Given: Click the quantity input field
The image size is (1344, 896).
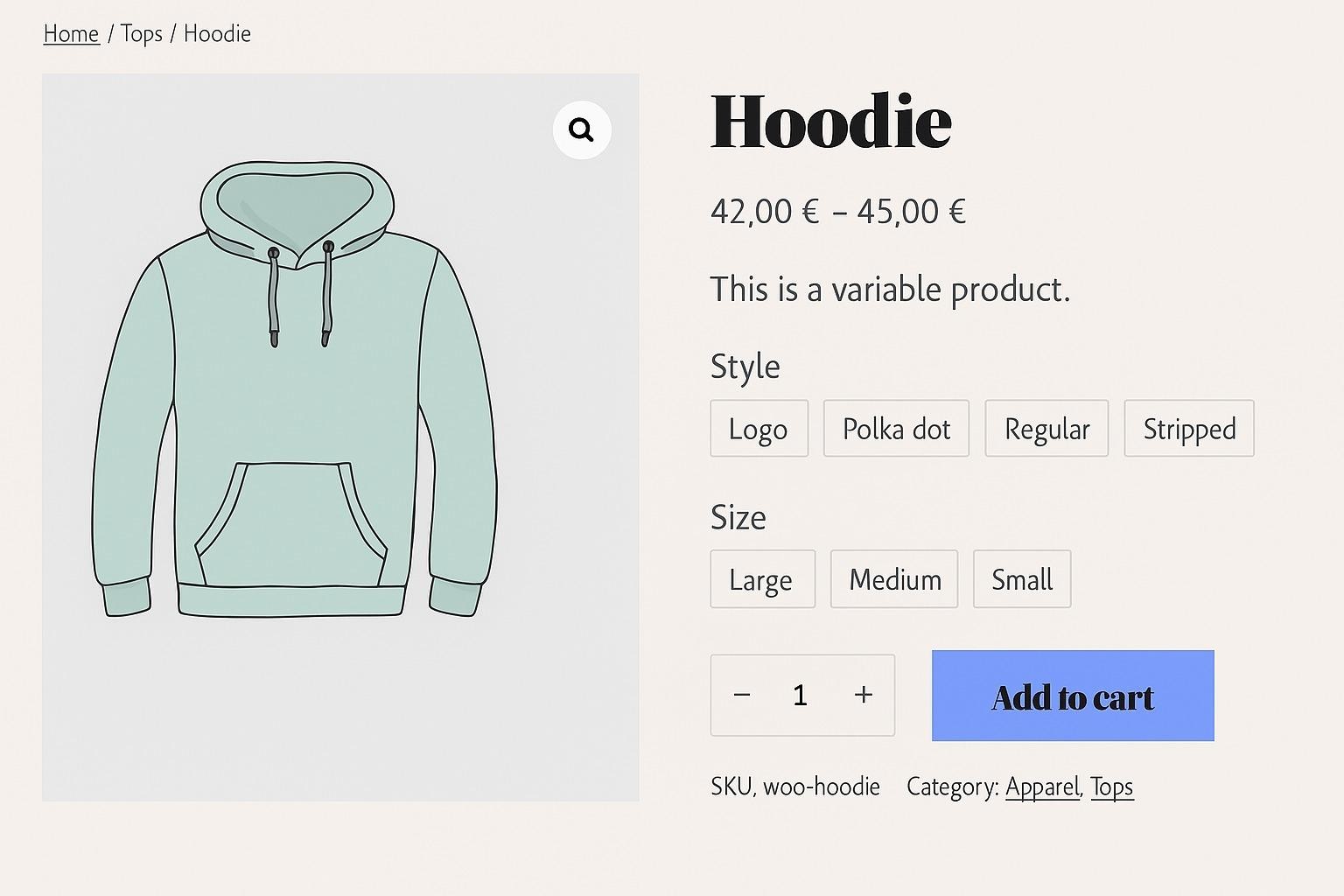Looking at the screenshot, I should click(x=800, y=695).
